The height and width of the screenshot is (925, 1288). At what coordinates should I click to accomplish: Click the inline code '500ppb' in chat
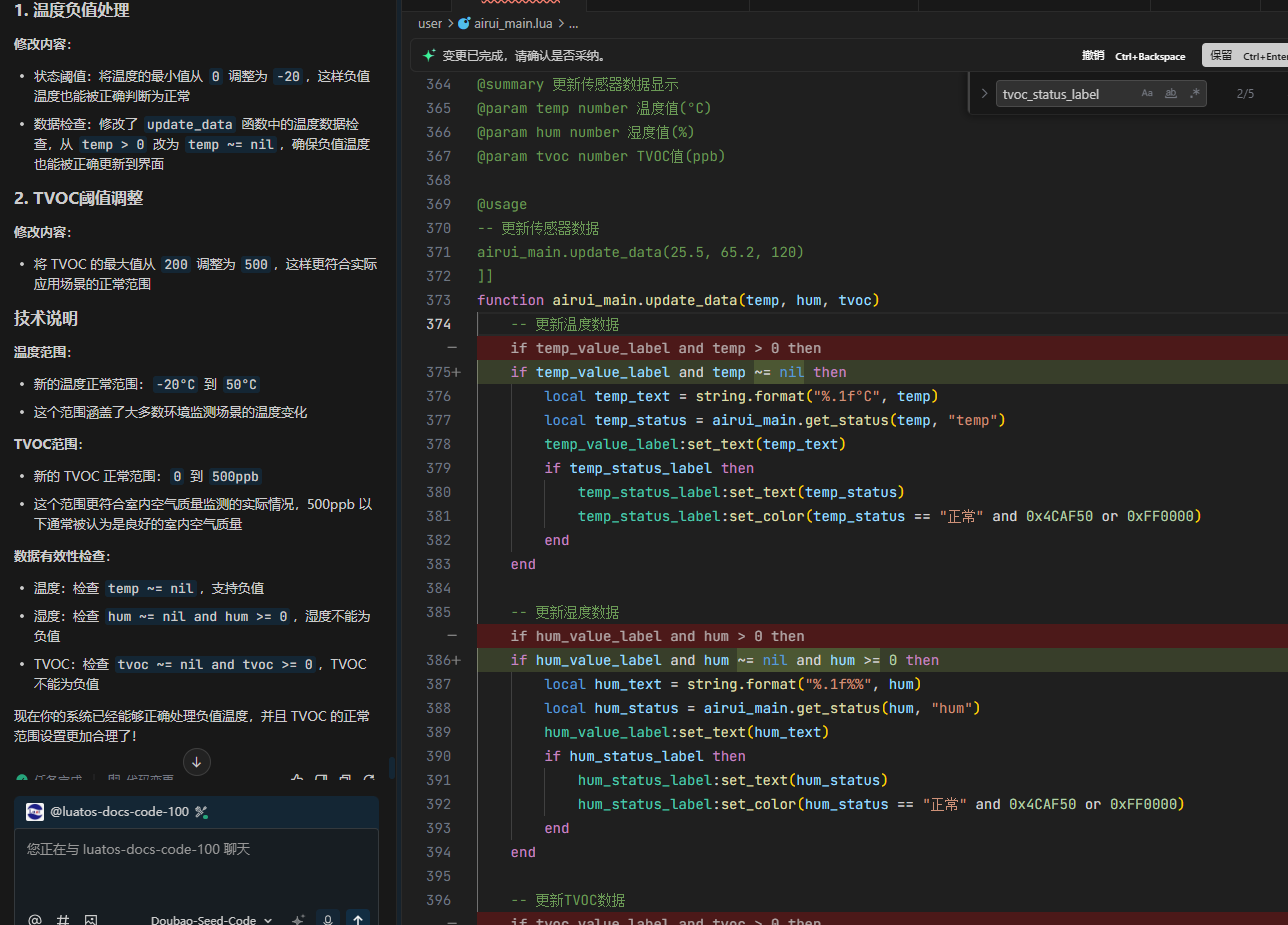pos(236,477)
